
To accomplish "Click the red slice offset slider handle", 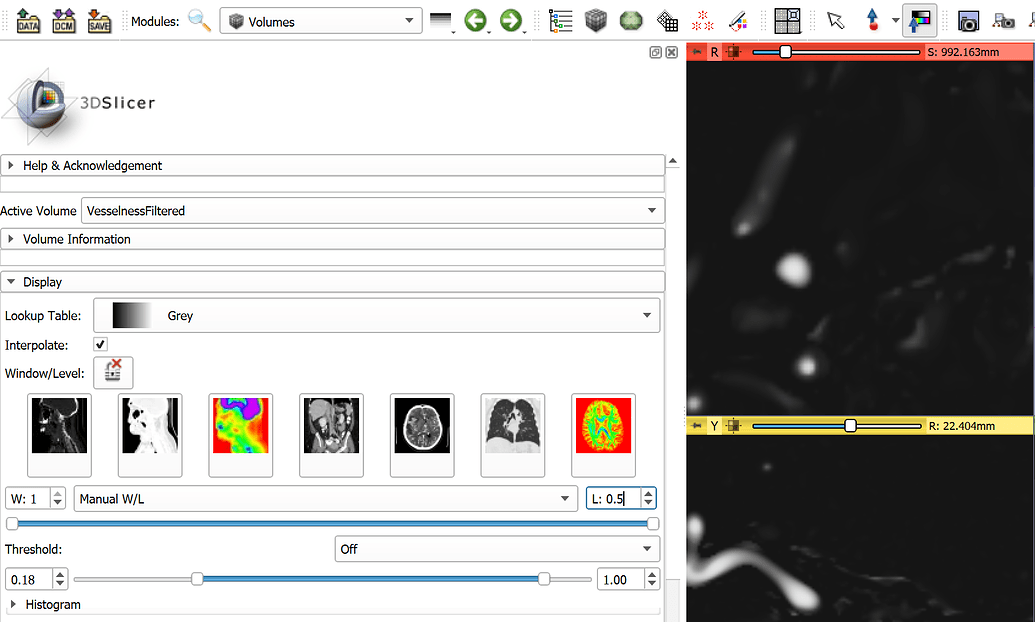I will click(x=785, y=51).
